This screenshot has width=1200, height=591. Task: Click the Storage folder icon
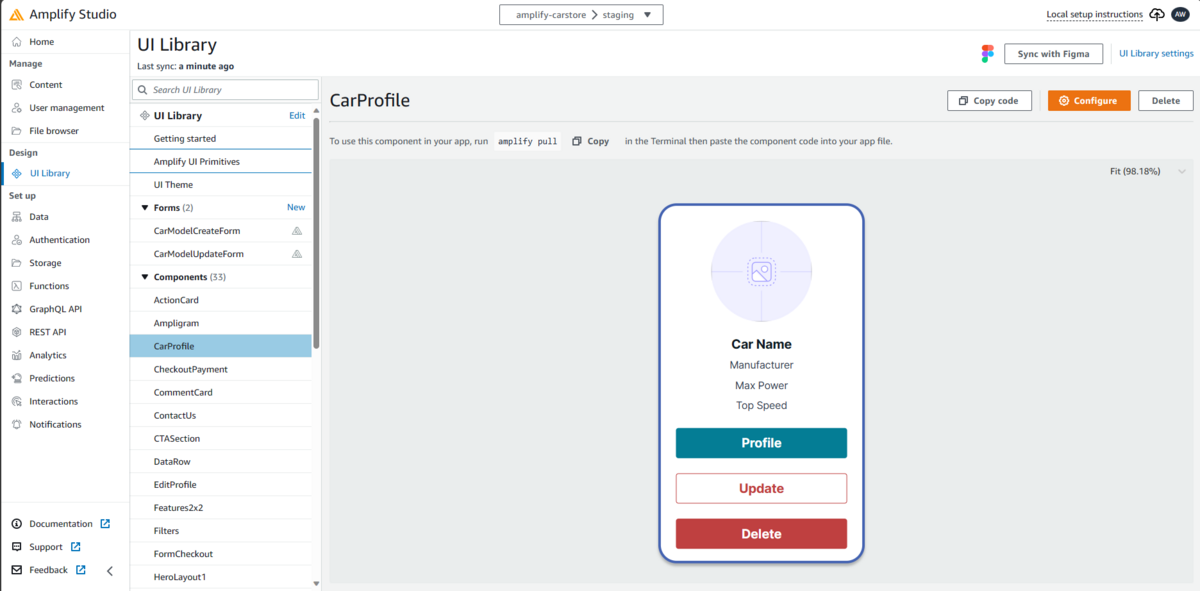(x=17, y=263)
